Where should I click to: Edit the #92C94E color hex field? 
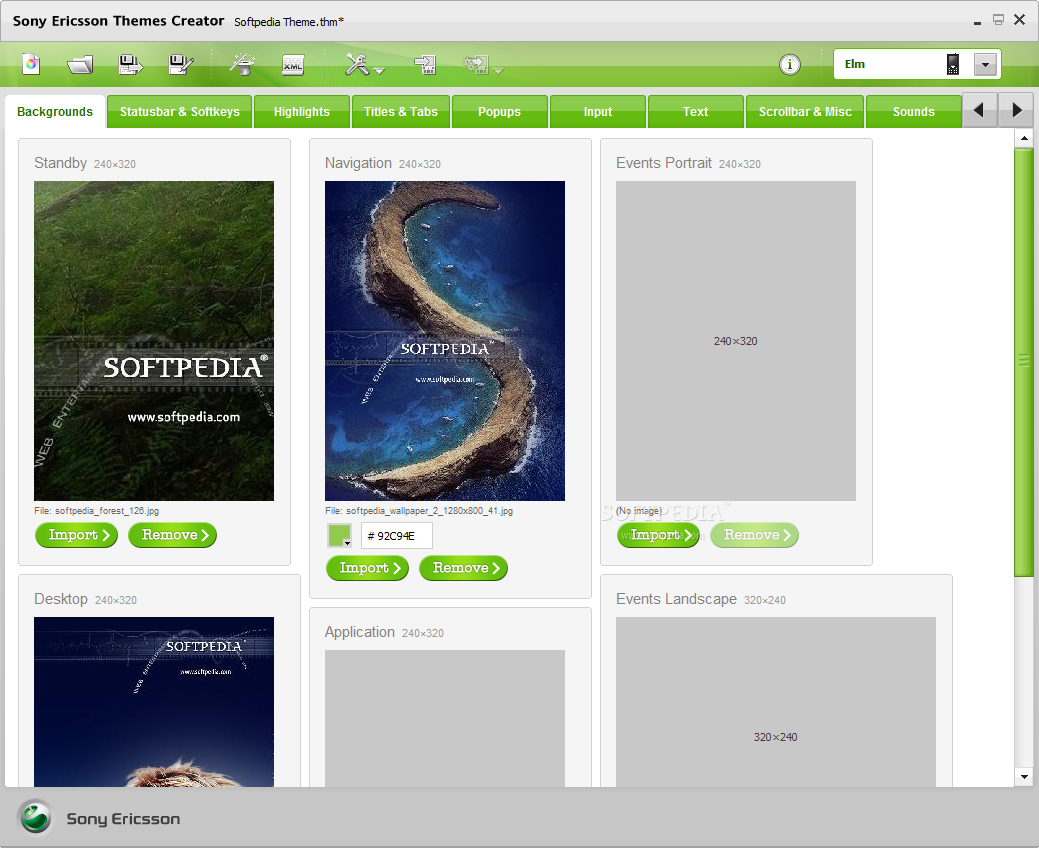click(397, 536)
